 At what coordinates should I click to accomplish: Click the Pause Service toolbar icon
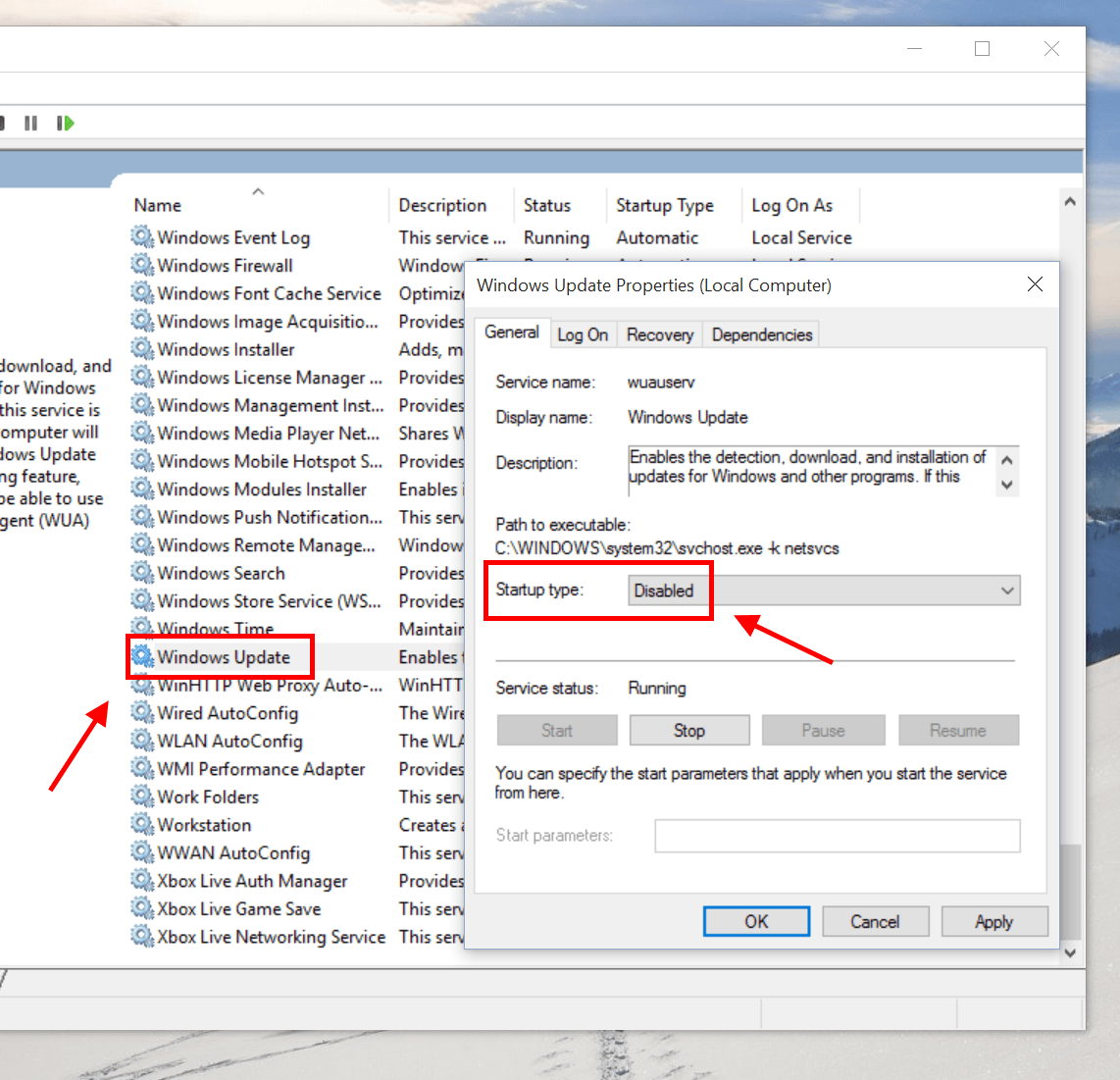pos(30,124)
